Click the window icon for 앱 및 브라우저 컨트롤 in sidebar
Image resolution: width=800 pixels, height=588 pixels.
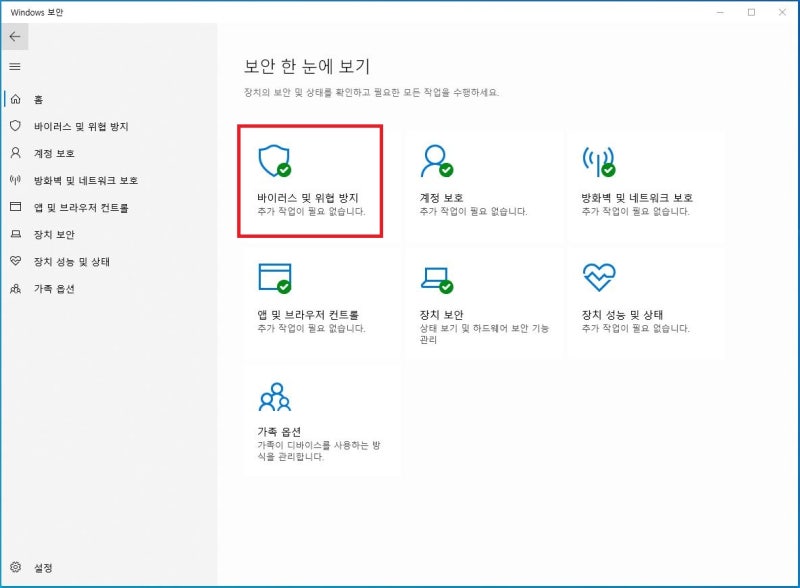coord(16,207)
